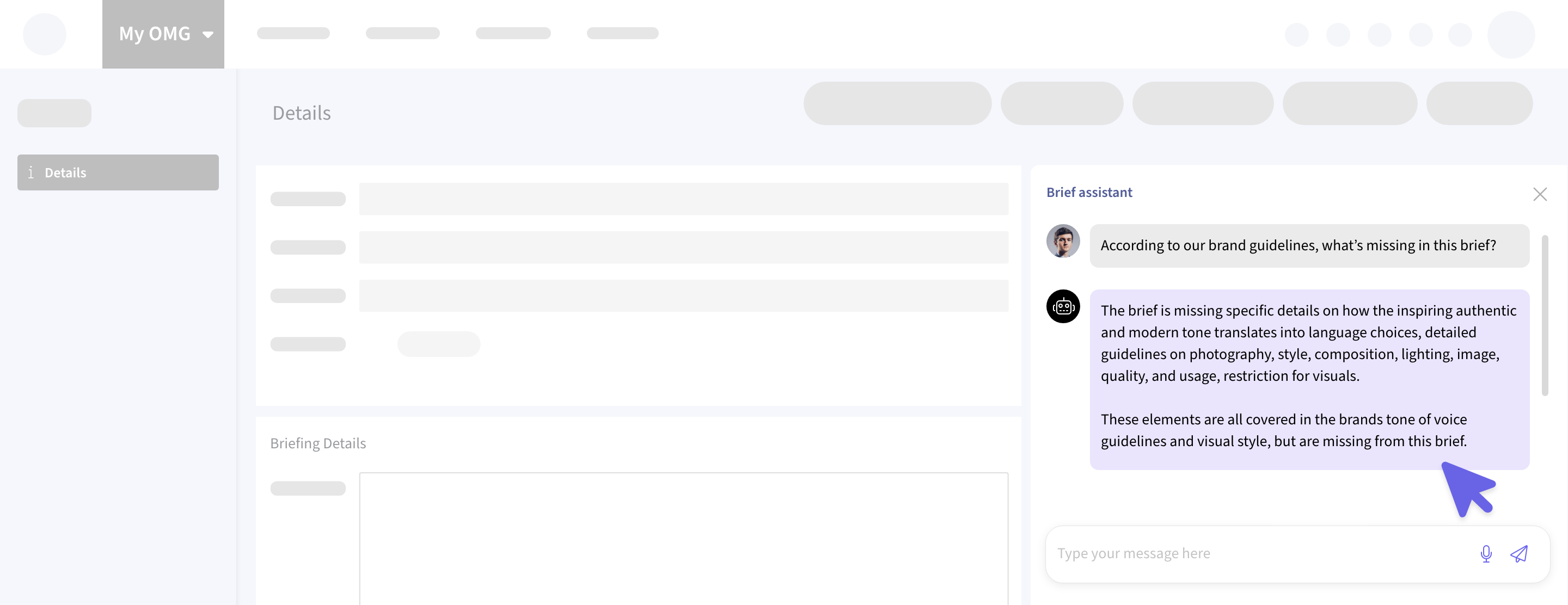The height and width of the screenshot is (605, 1568).
Task: Click the user's profile photo in chat
Action: tap(1063, 242)
